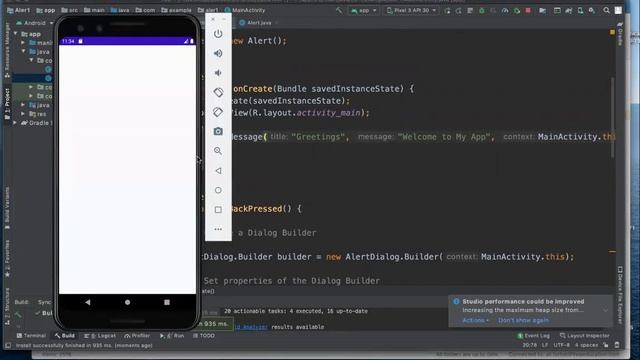Click the Sync Project with Gradle icon
Image resolution: width=640 pixels, height=360 pixels.
pyautogui.click(x=569, y=11)
